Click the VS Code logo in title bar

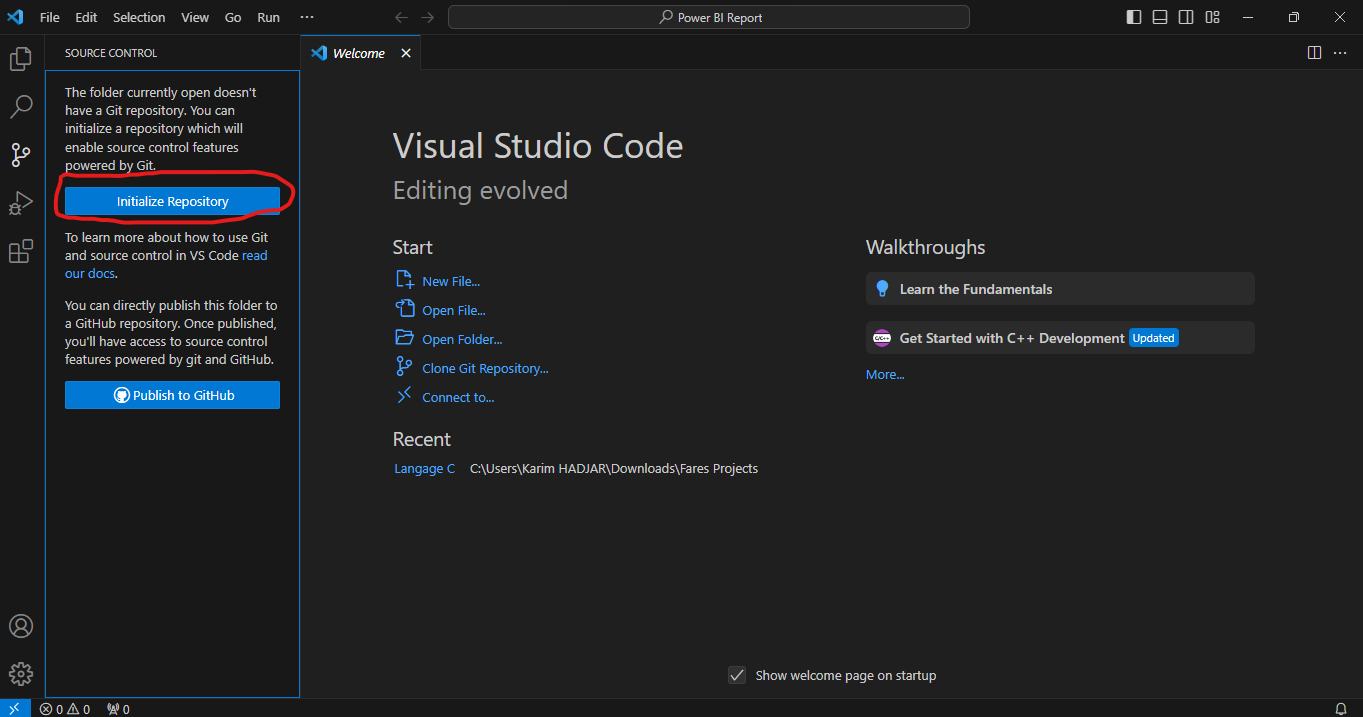[15, 17]
